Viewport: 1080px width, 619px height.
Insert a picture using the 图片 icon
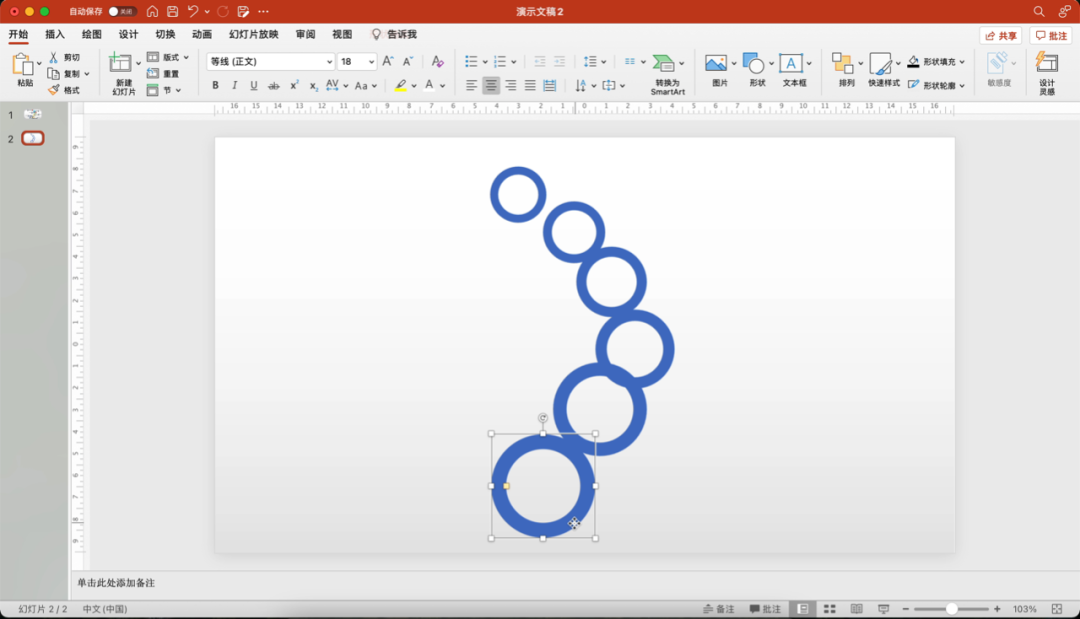715,64
